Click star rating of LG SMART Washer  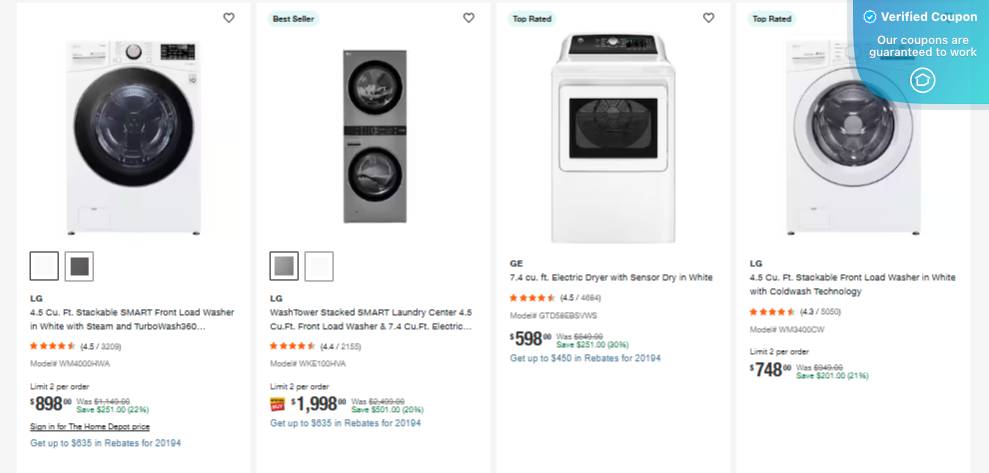[x=52, y=346]
